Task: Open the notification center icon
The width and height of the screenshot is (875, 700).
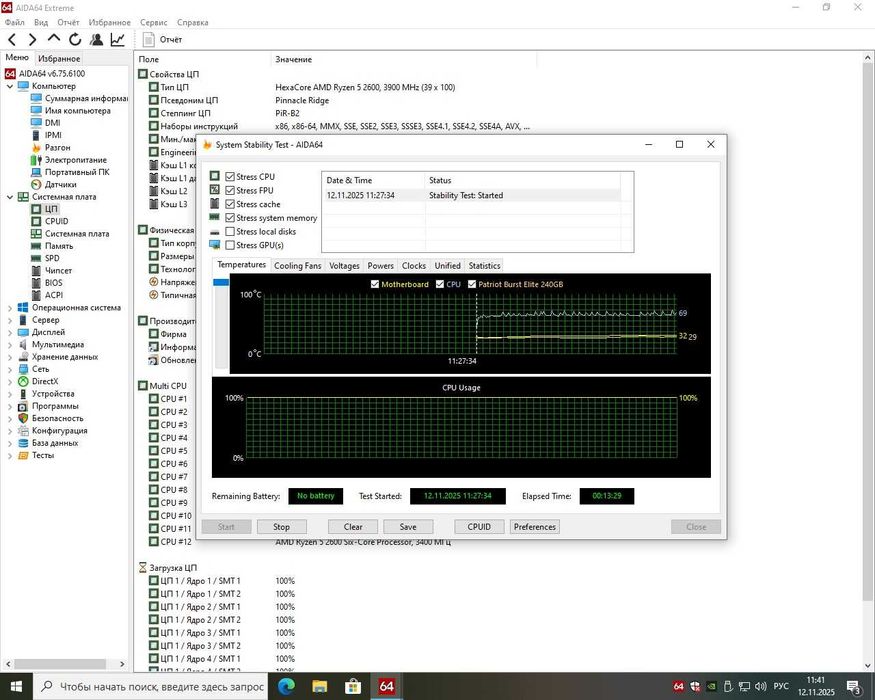Action: pos(854,687)
